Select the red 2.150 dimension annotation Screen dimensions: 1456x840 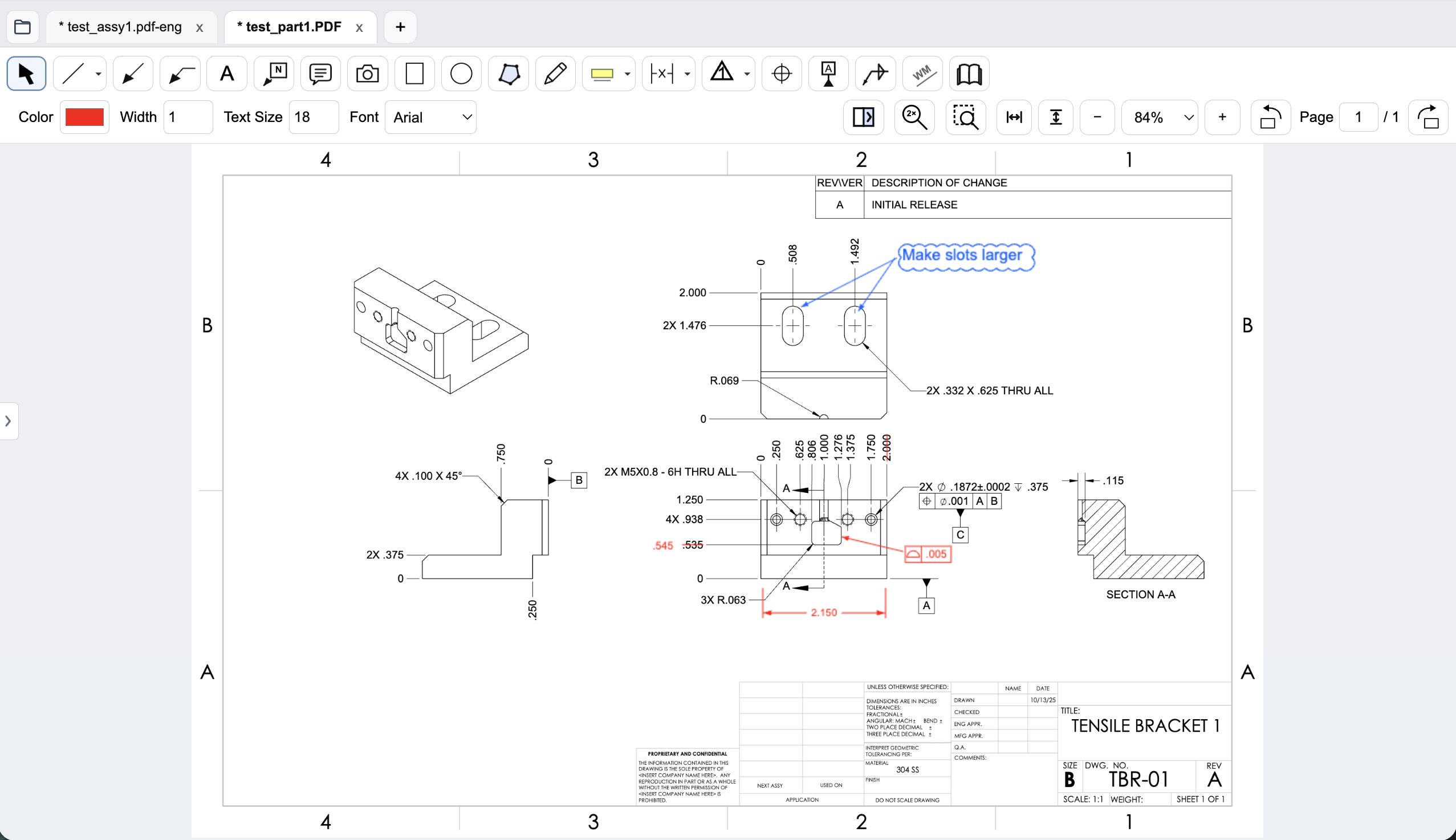tap(824, 613)
